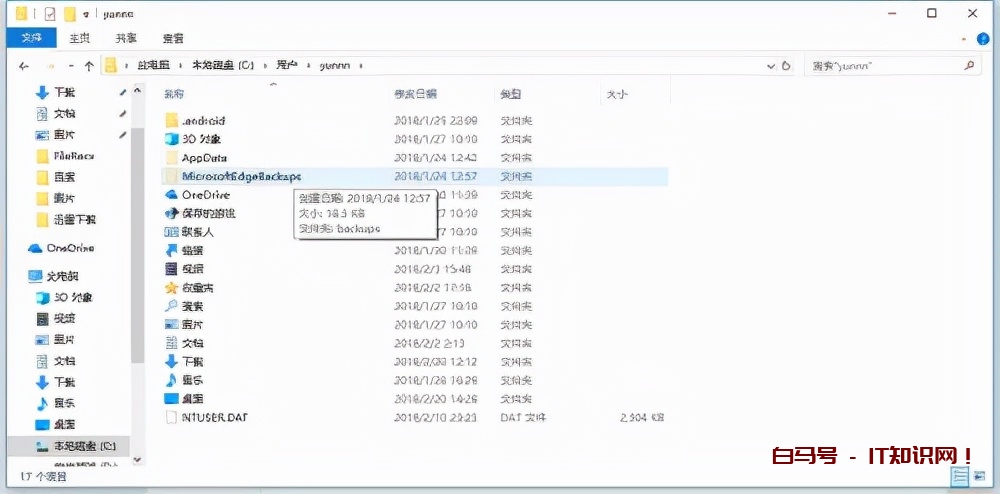Open the pinned 下载 shortcut in Quick access
Viewport: 1000px width, 494px height.
coord(55,92)
